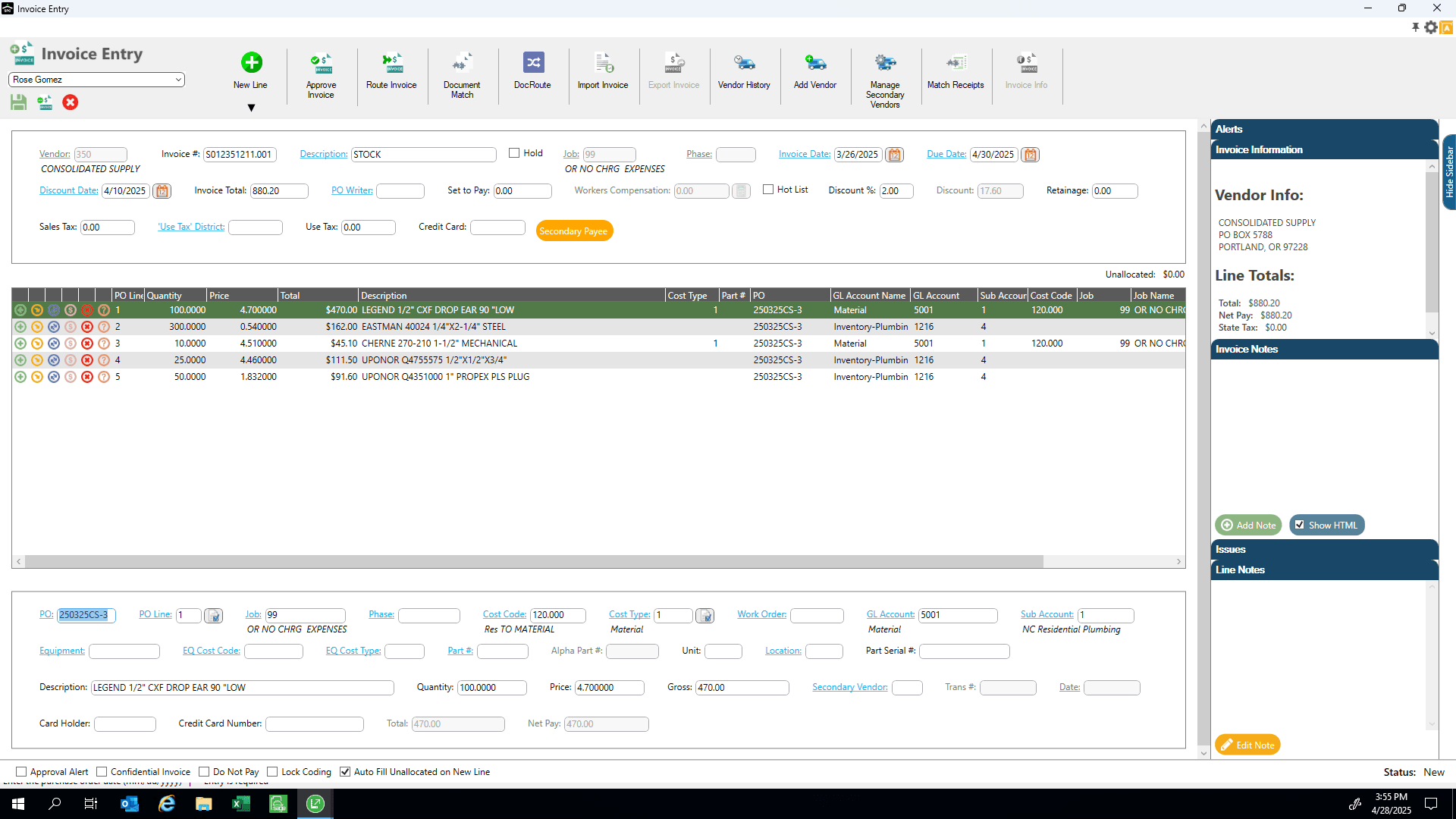This screenshot has height=819, width=1456.
Task: Click the Hide Sidebar tab
Action: tap(1448, 172)
